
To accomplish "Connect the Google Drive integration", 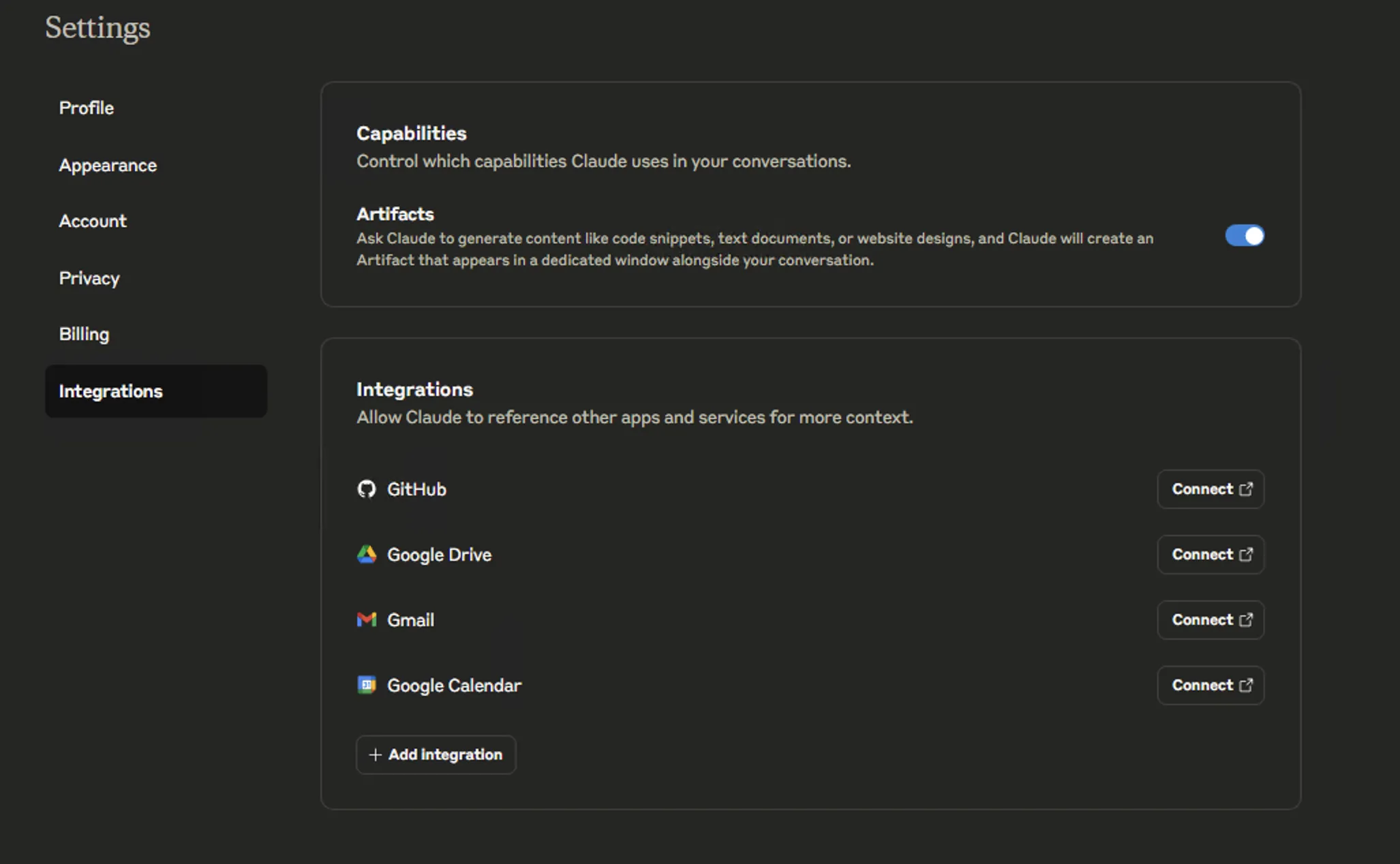I will (x=1211, y=555).
